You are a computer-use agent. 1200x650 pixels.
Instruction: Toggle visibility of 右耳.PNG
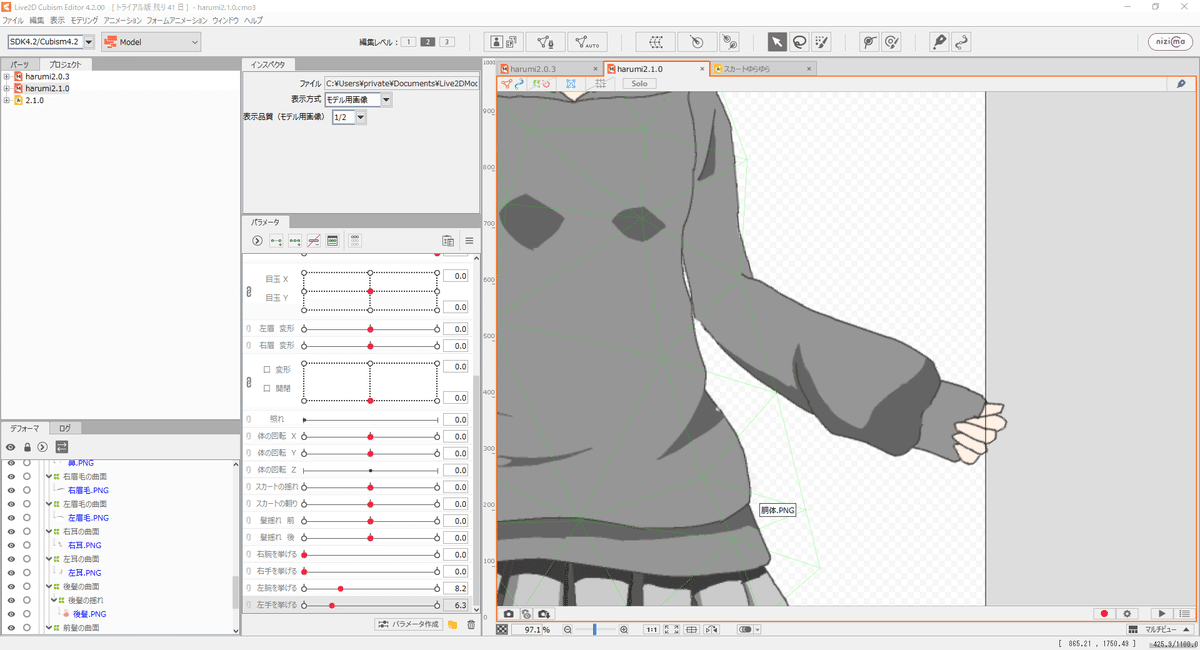(11, 545)
